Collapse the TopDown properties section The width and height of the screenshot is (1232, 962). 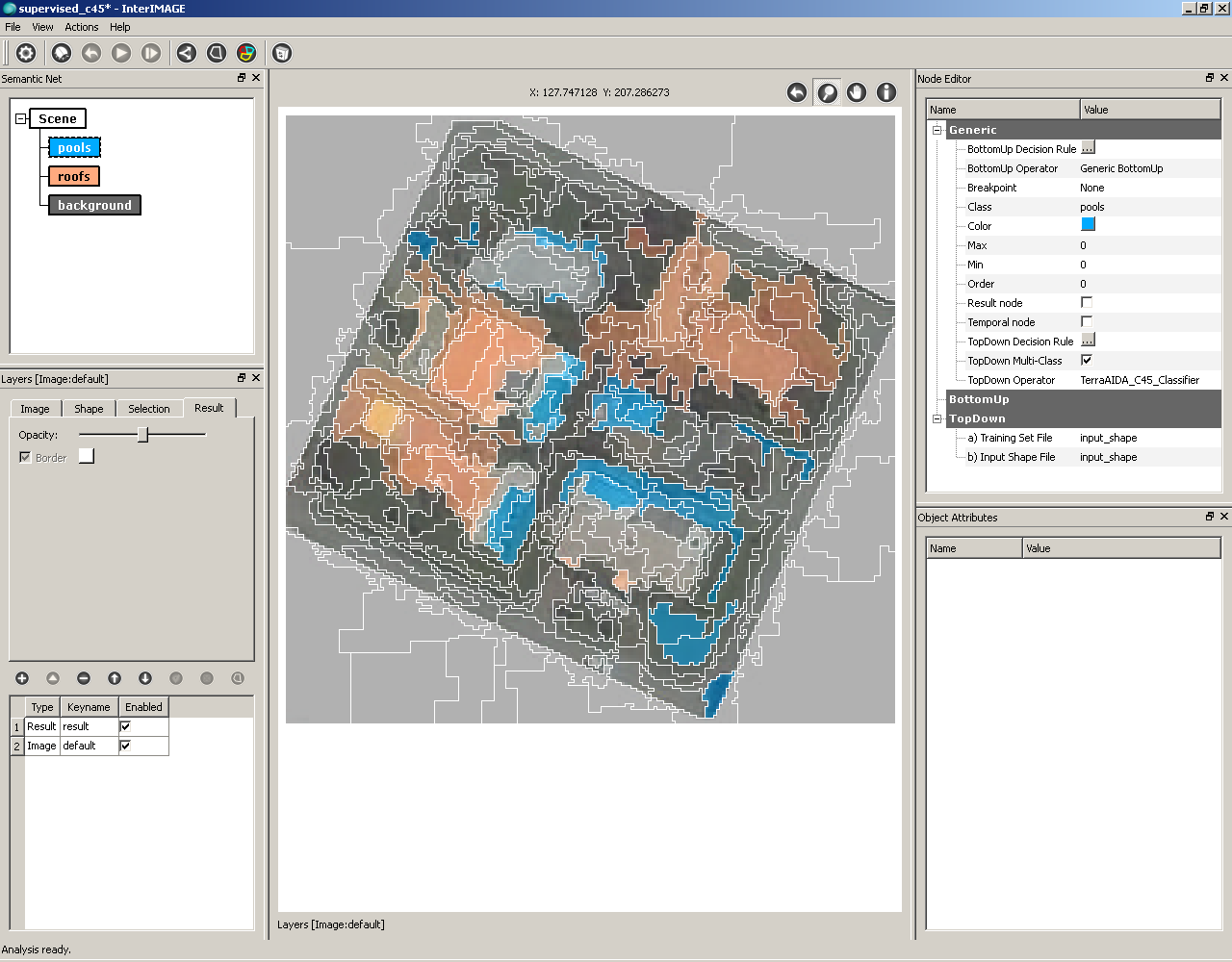pos(937,418)
